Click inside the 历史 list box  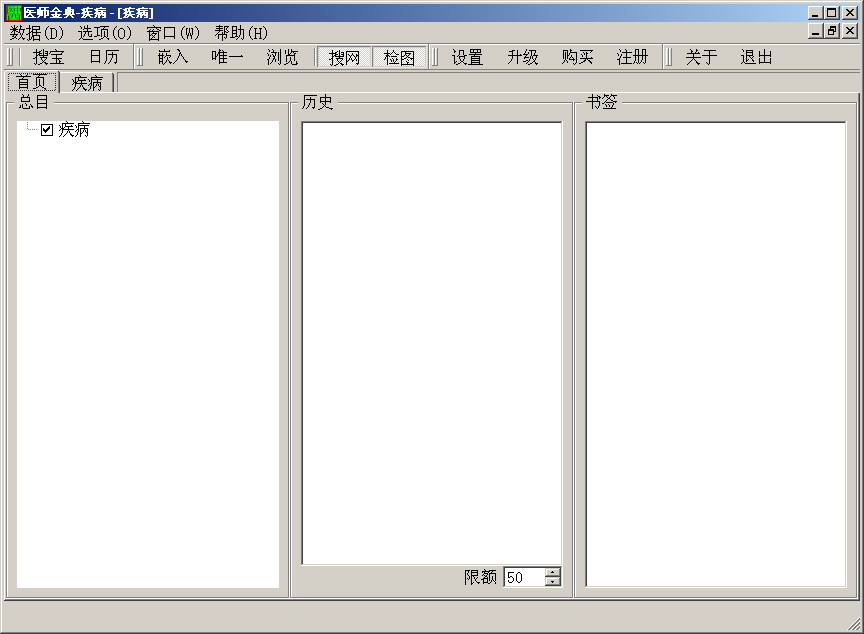point(431,343)
